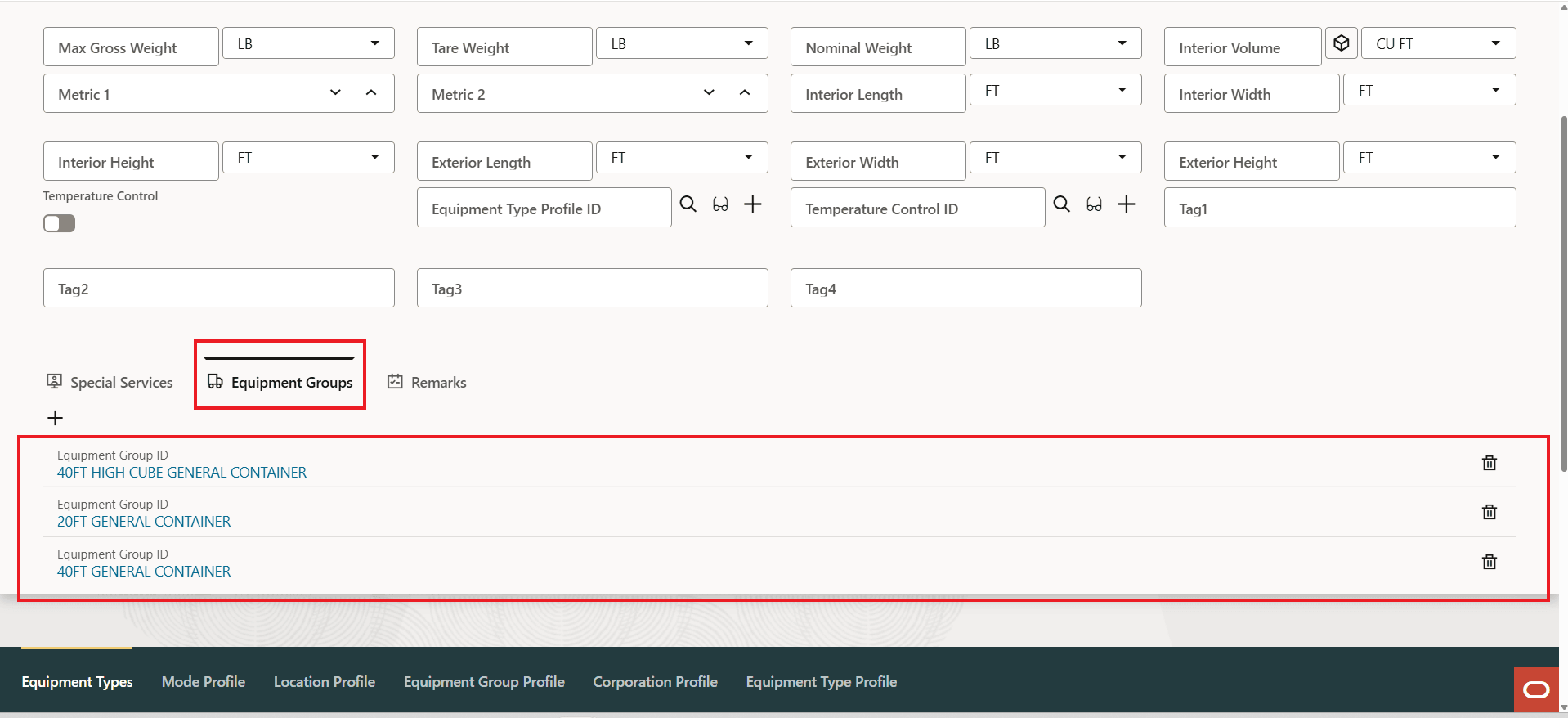The height and width of the screenshot is (718, 1568).
Task: Open the Oracle assistant chat icon
Action: [1536, 689]
